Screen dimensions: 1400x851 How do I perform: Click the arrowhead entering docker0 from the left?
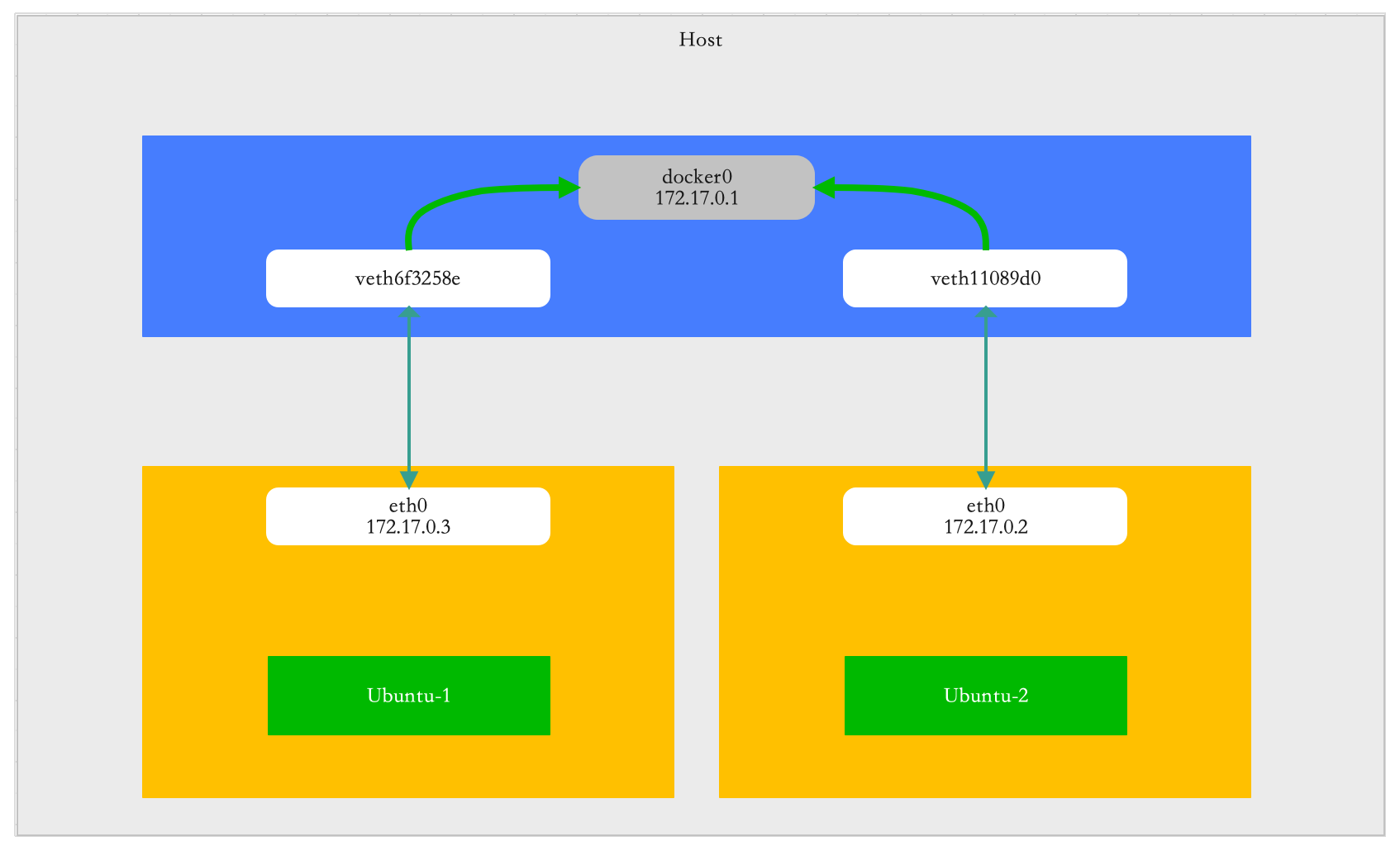(569, 188)
